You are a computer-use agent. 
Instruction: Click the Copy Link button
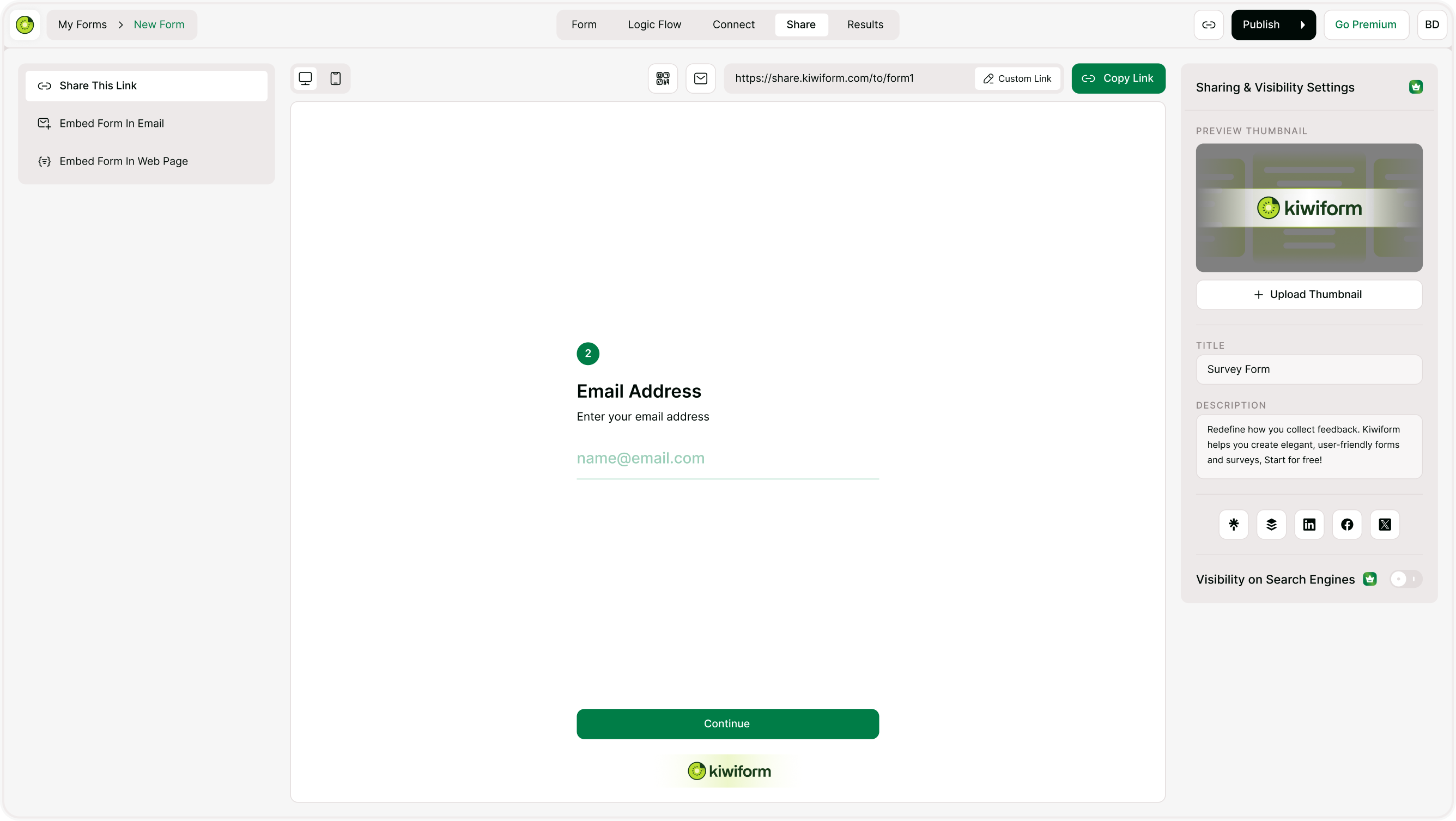click(x=1118, y=78)
